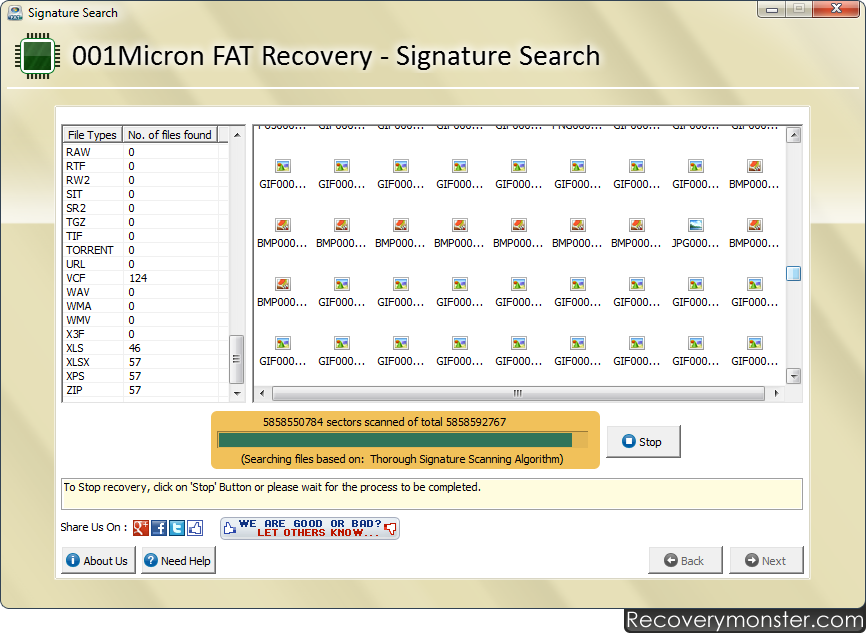Select the WMA file type row
The image size is (866, 633).
click(146, 306)
